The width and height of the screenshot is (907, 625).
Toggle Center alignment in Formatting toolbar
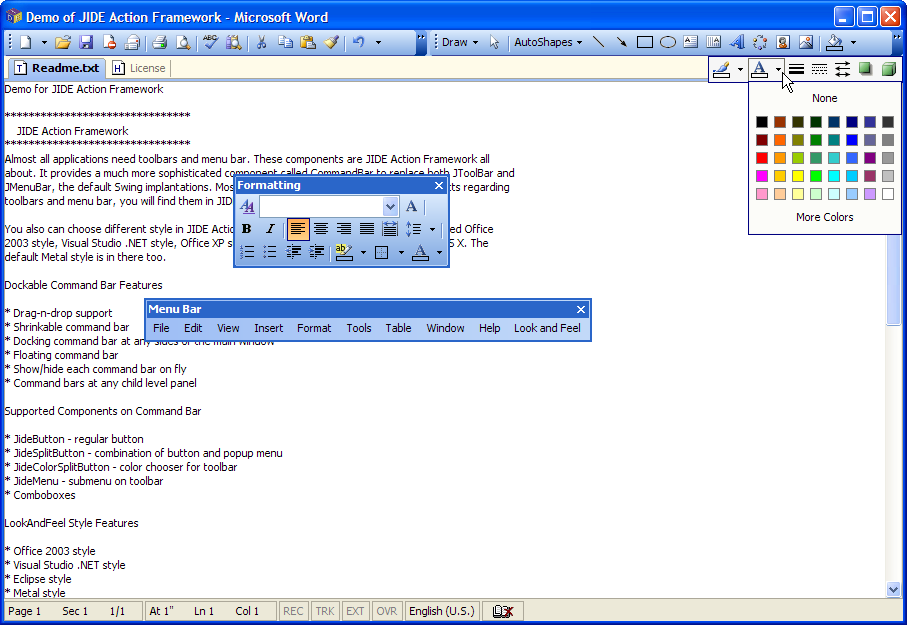pos(320,229)
